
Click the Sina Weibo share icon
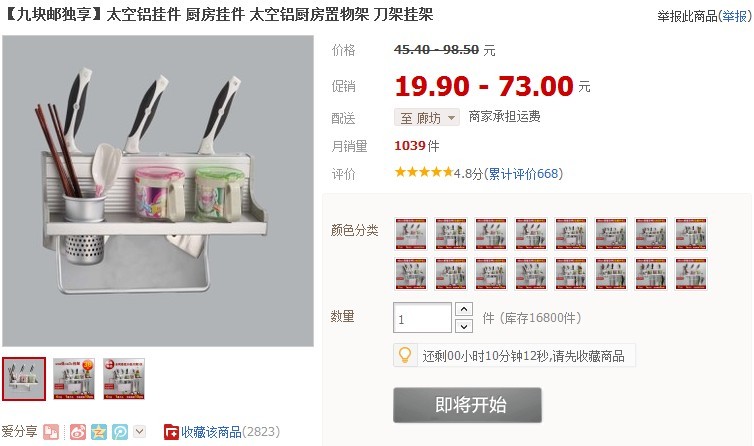[77, 432]
